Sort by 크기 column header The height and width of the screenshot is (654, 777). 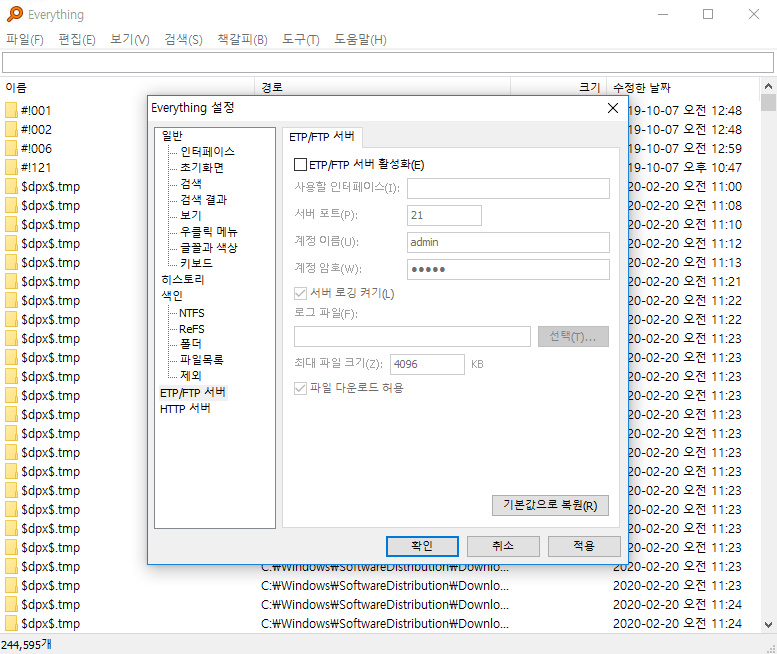pos(558,88)
